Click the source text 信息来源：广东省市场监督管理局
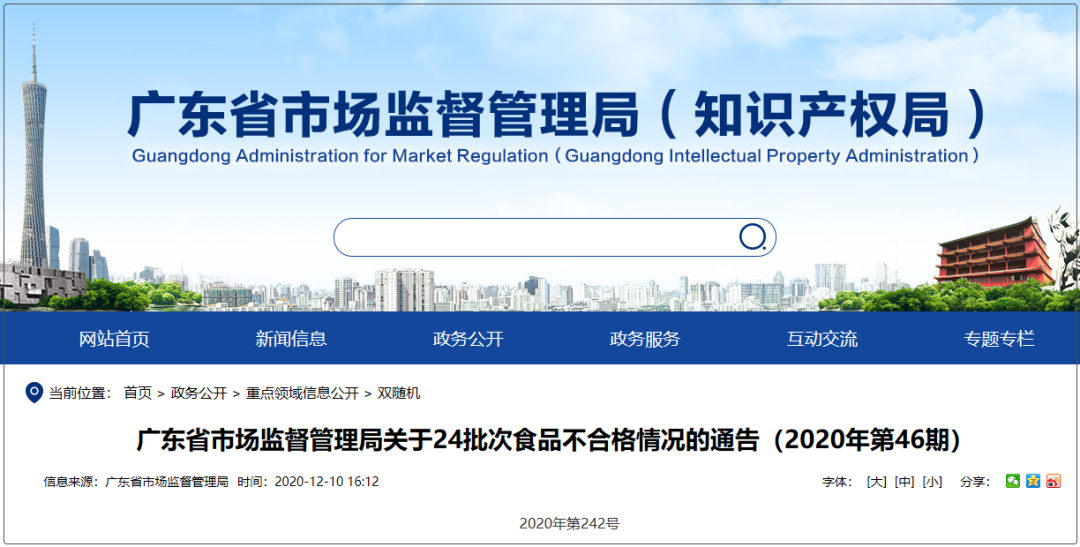 click(x=136, y=482)
